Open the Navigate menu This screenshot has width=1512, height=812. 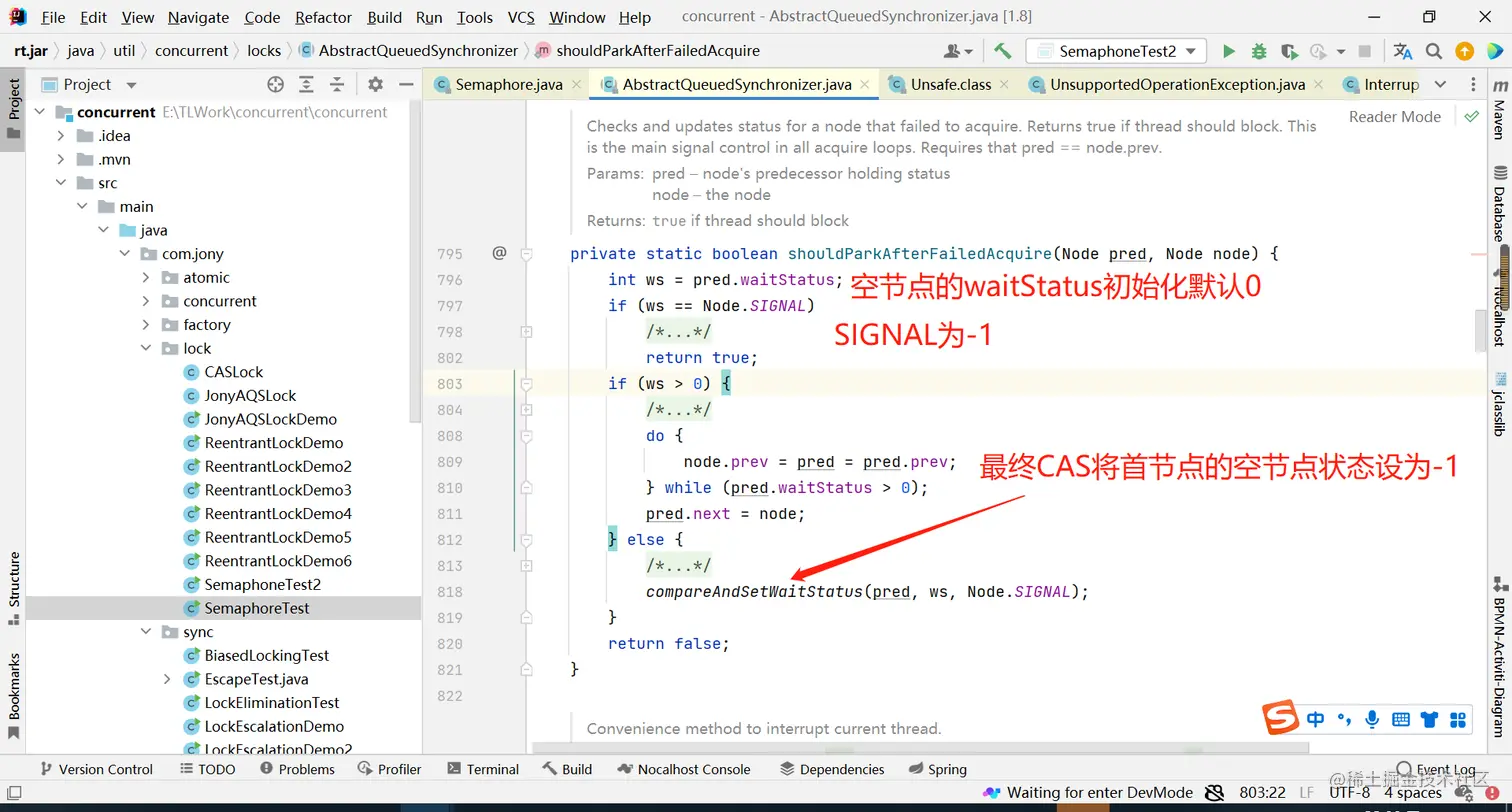tap(198, 17)
